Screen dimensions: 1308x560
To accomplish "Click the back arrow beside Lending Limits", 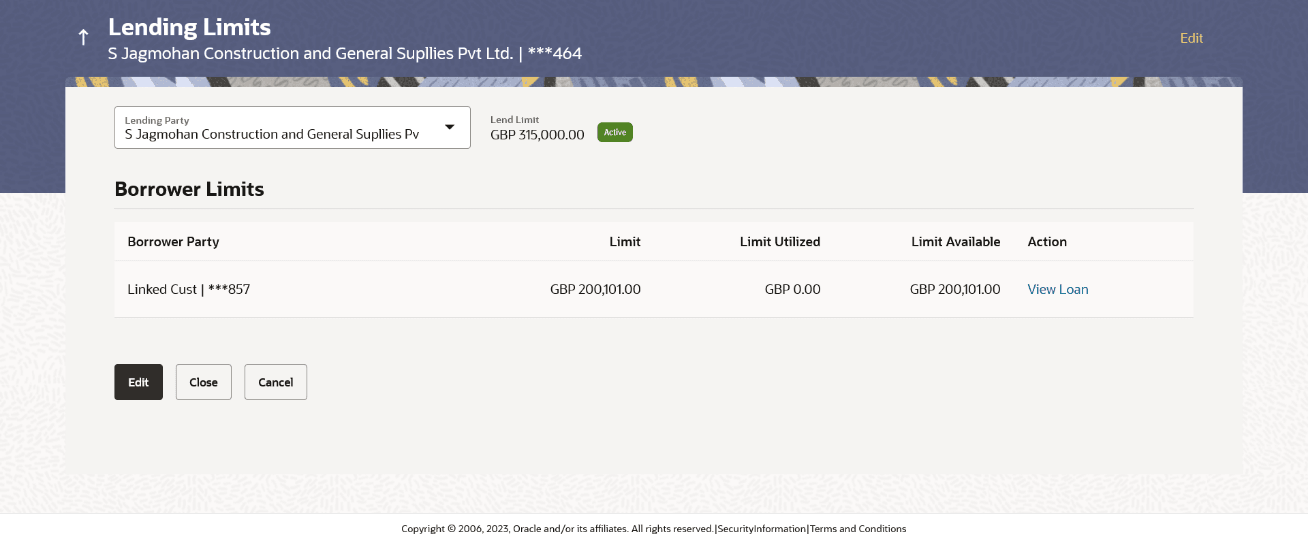I will pyautogui.click(x=83, y=38).
